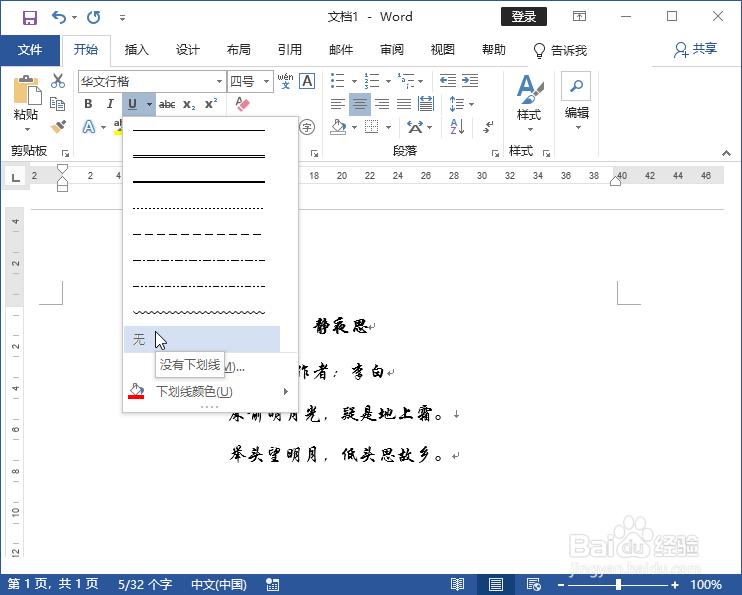Align text to the left
Viewport: 742px width, 595px height.
coord(337,104)
